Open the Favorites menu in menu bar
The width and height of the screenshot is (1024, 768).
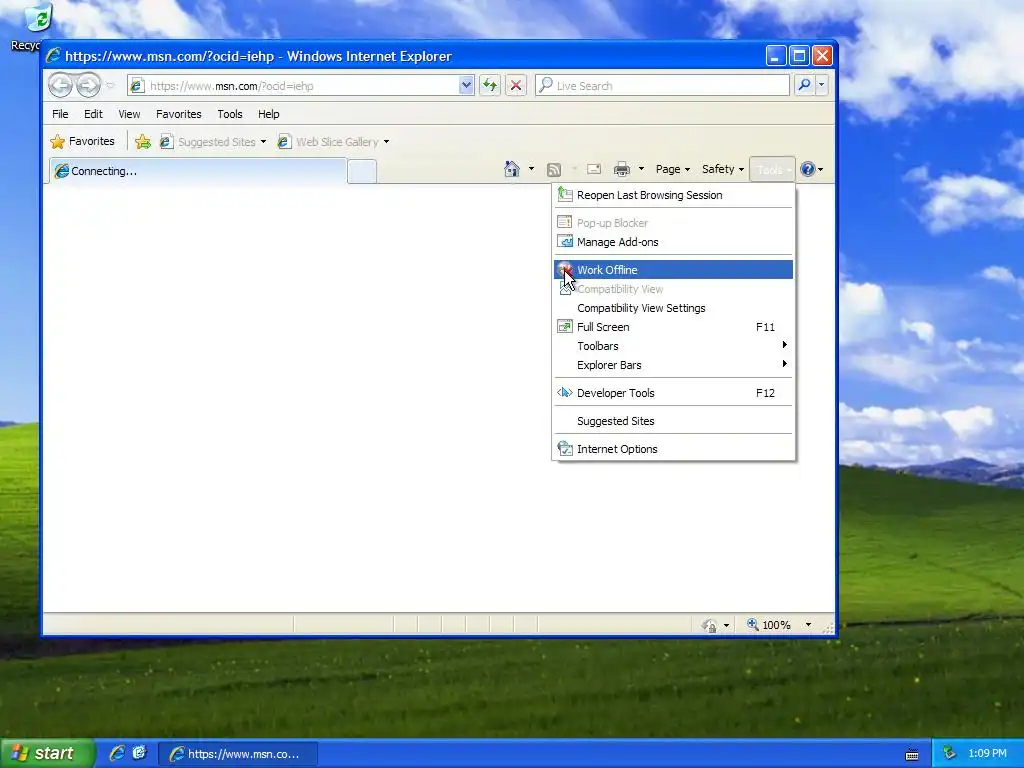(179, 114)
